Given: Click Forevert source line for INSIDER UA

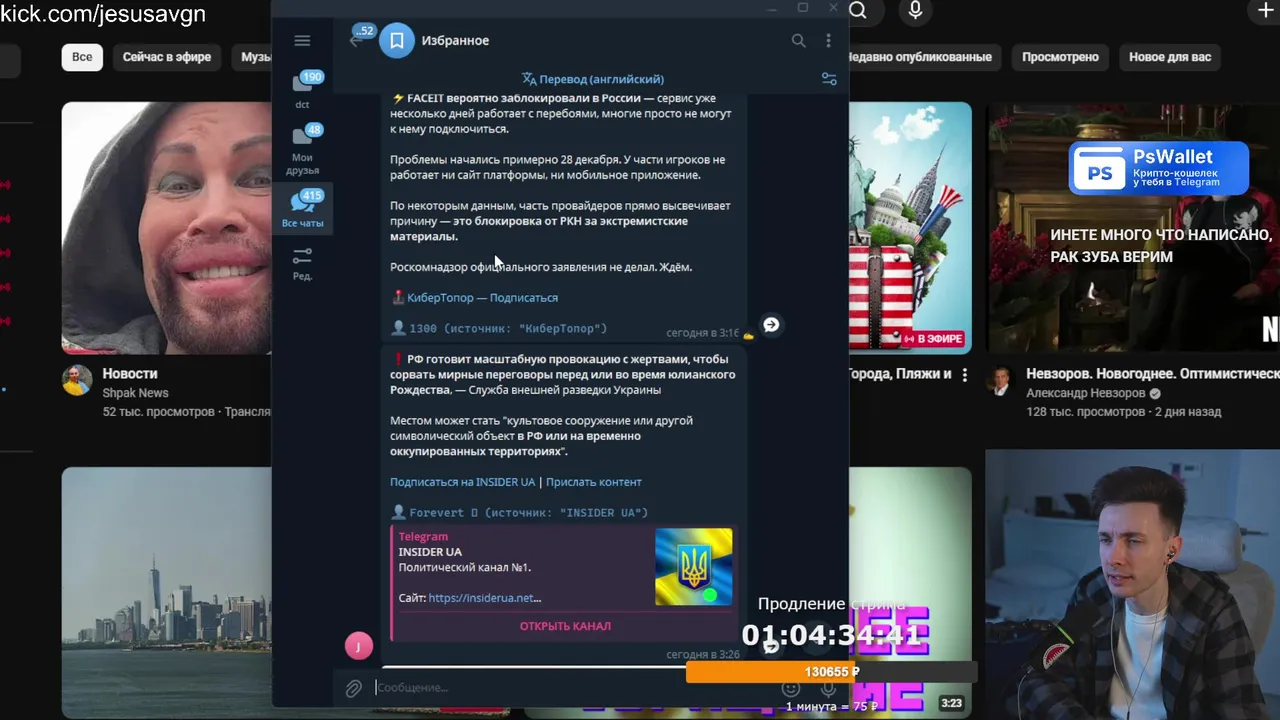Looking at the screenshot, I should tap(528, 512).
